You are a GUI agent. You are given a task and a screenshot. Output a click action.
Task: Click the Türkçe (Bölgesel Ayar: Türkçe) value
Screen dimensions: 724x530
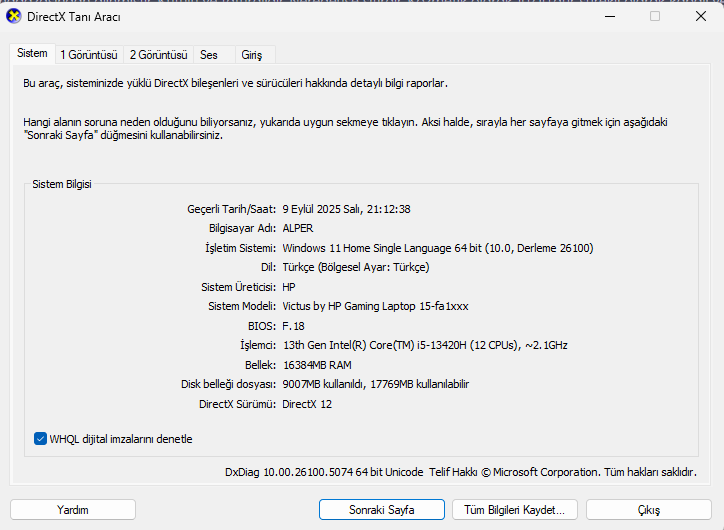tap(356, 267)
